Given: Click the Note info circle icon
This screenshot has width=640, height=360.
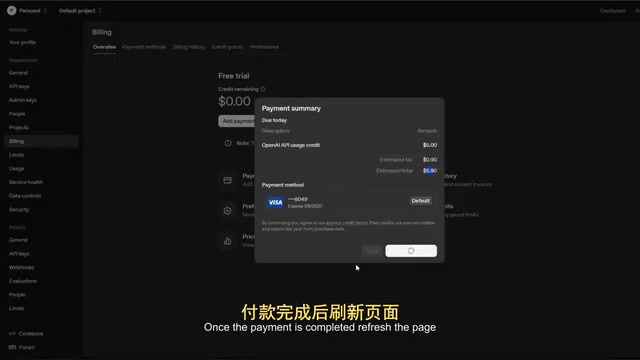Looking at the screenshot, I should coord(228,143).
